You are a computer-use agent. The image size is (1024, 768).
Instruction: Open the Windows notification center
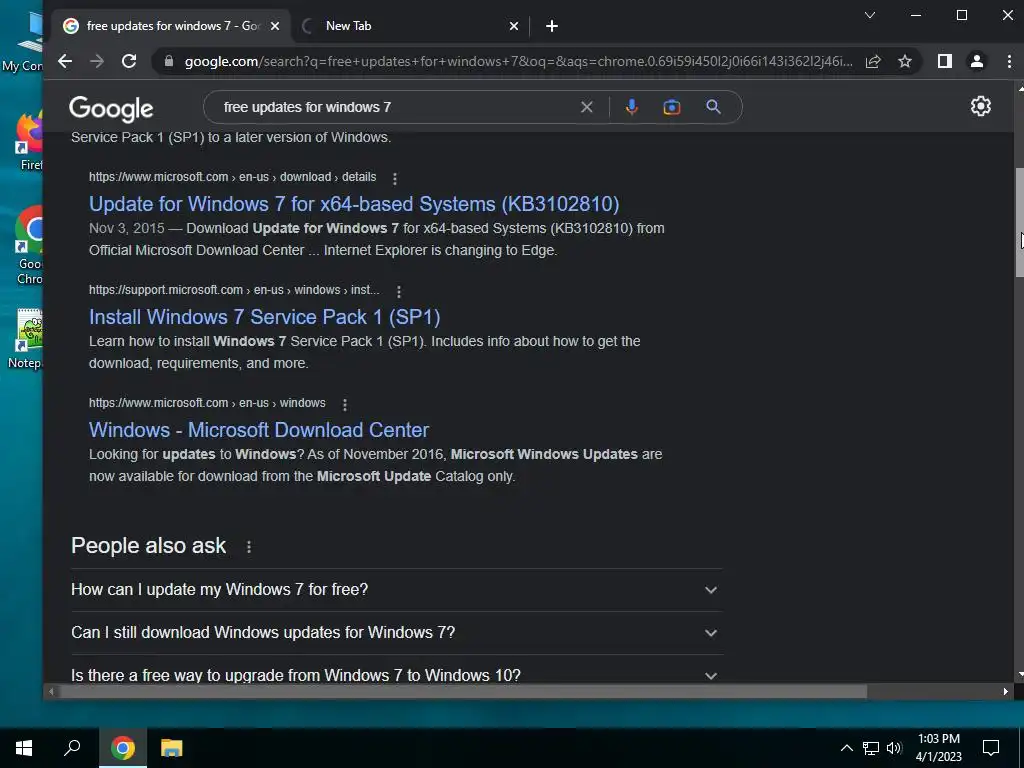pyautogui.click(x=991, y=748)
